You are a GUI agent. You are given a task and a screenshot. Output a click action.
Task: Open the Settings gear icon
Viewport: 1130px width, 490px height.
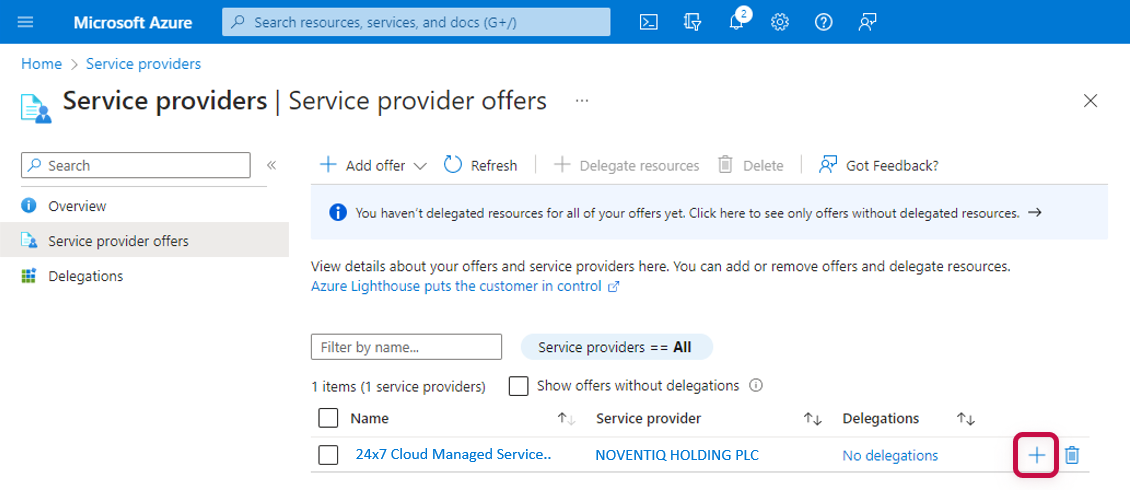coord(780,22)
